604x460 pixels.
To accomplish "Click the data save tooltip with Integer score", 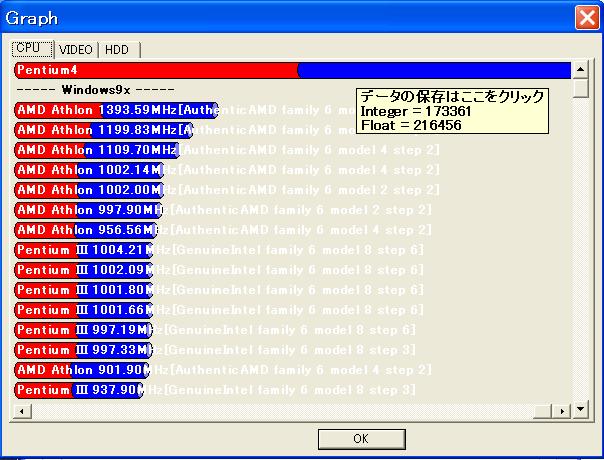I will [452, 111].
